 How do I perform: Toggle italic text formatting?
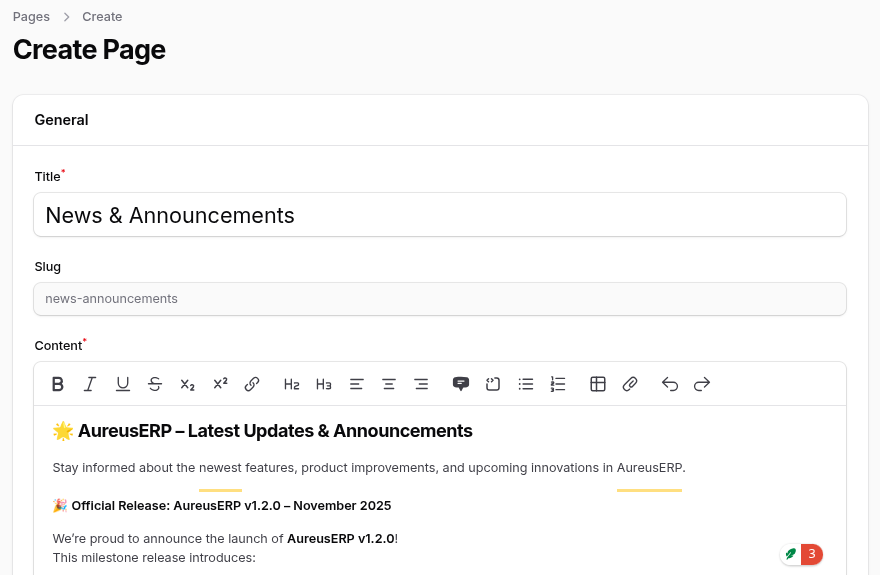click(90, 384)
